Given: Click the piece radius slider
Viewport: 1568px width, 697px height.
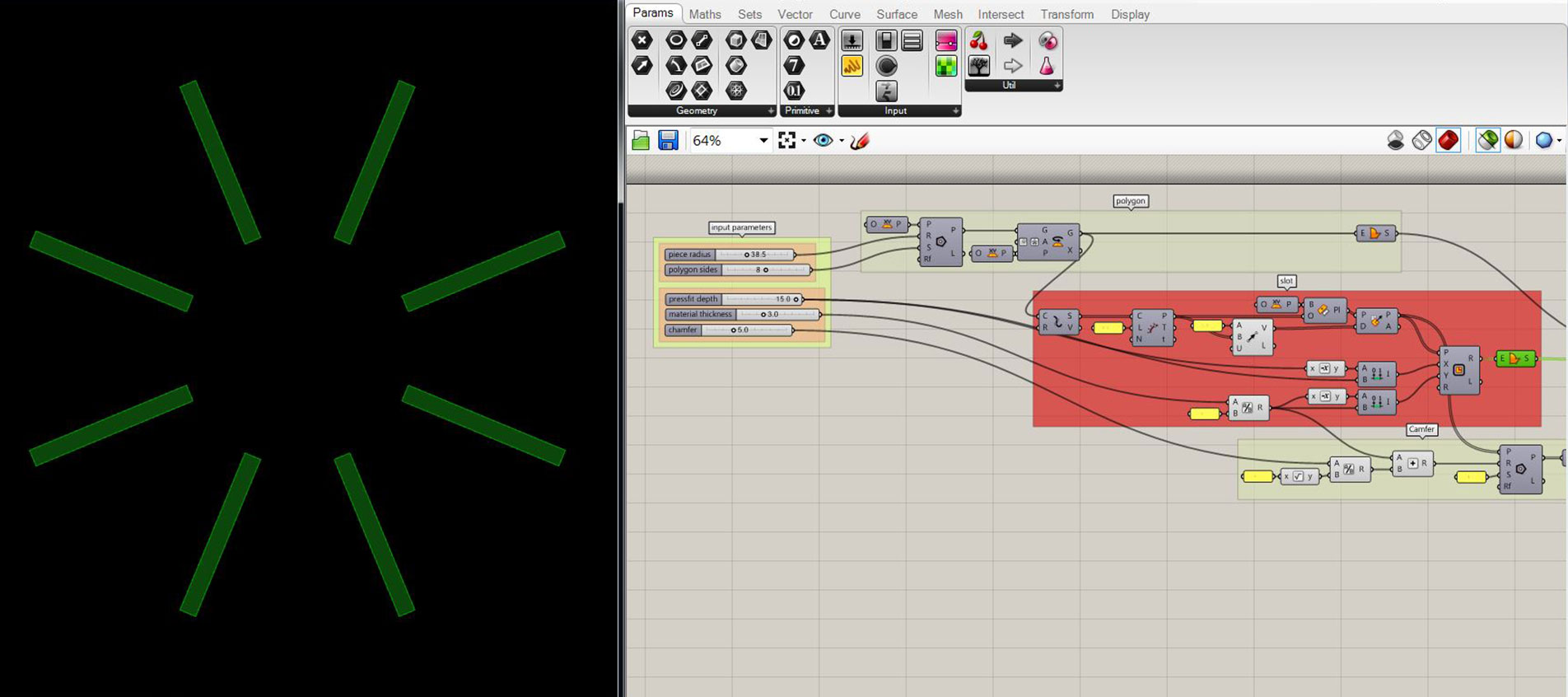Looking at the screenshot, I should click(x=730, y=255).
